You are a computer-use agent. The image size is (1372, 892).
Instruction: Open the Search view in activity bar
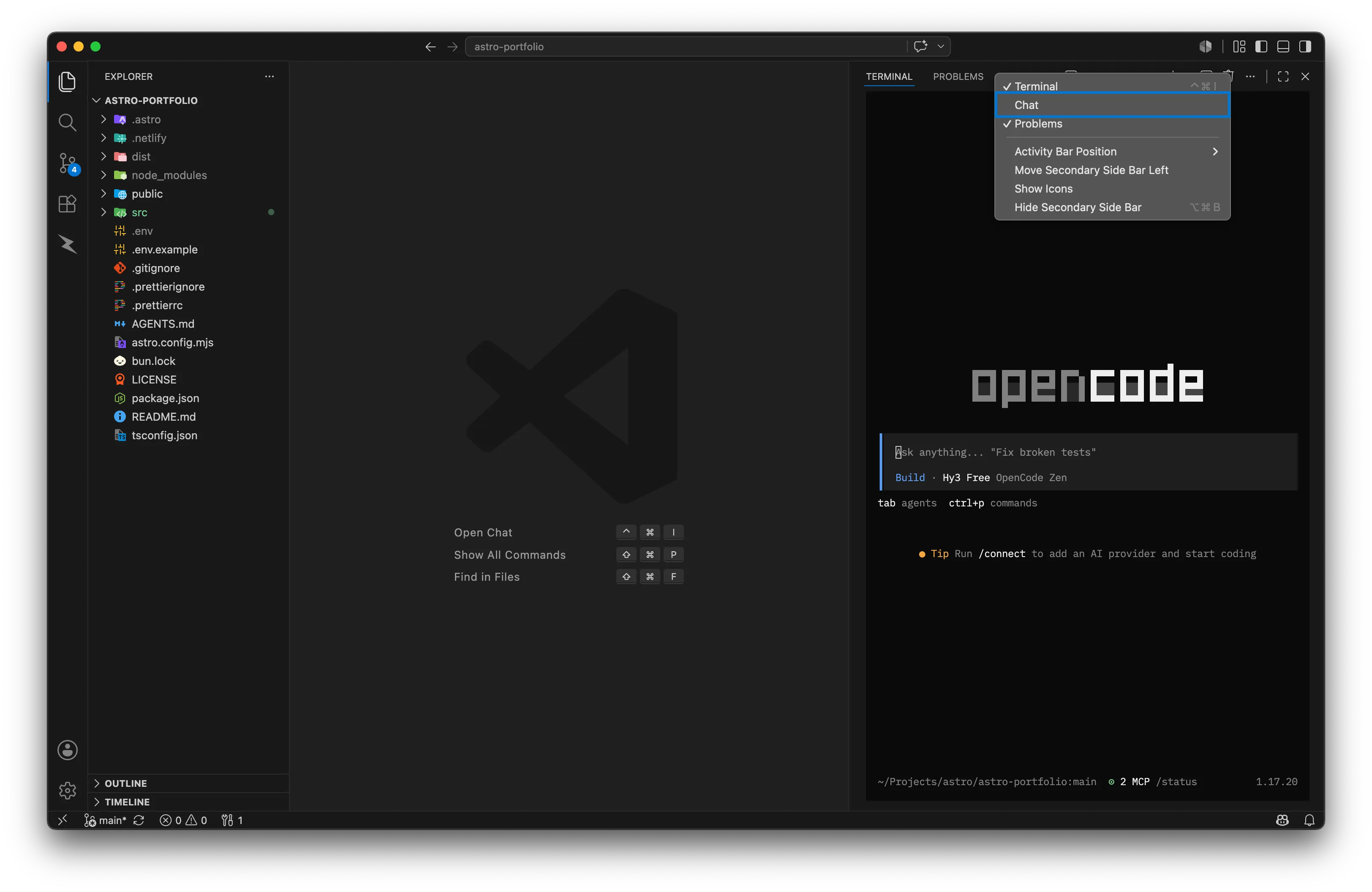pyautogui.click(x=68, y=122)
